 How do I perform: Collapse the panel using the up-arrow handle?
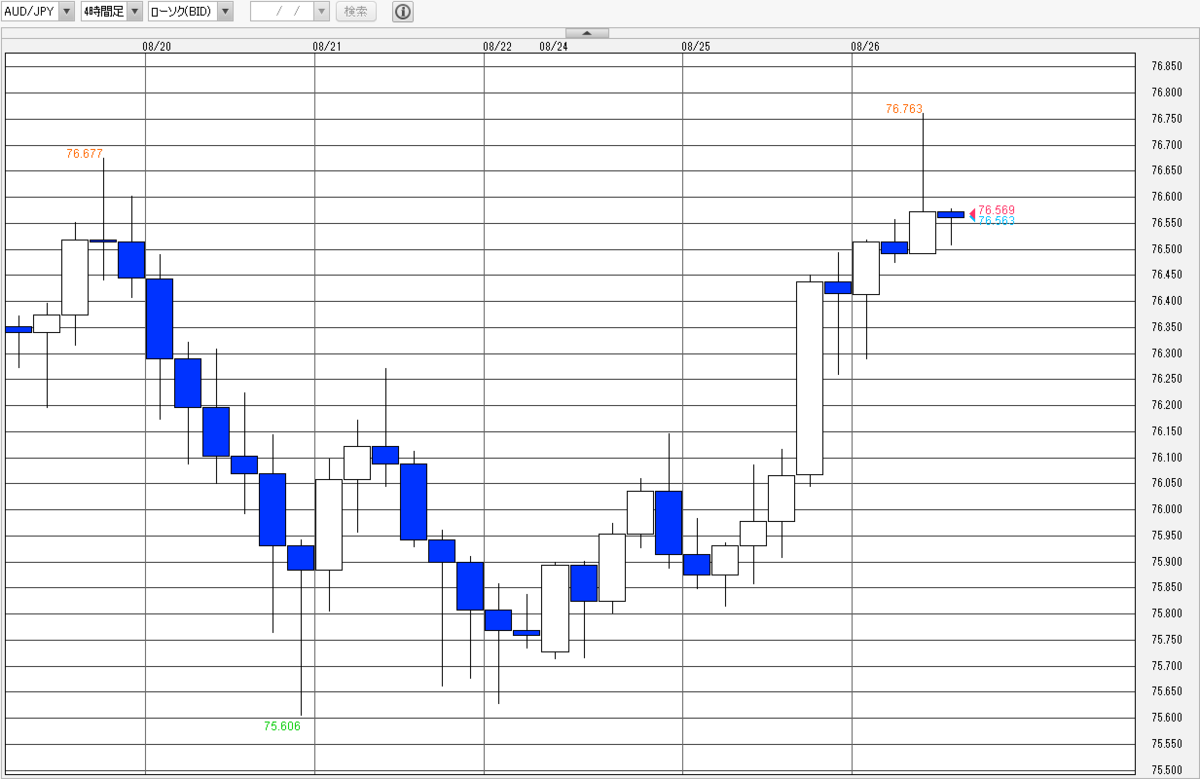pyautogui.click(x=588, y=33)
